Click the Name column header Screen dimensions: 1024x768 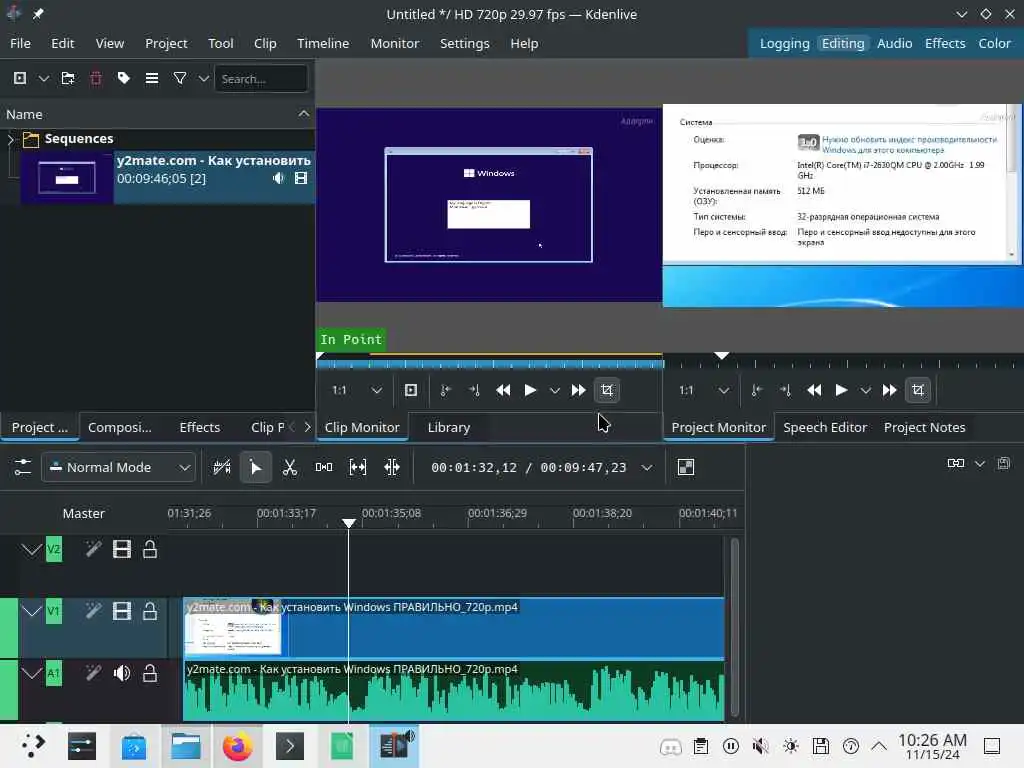[x=157, y=114]
